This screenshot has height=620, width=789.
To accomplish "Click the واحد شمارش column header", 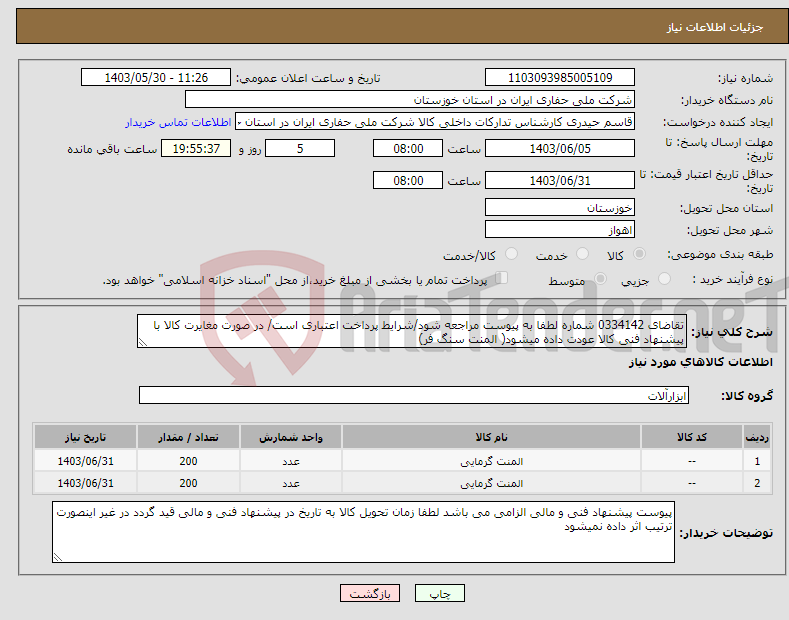I will click(291, 437).
